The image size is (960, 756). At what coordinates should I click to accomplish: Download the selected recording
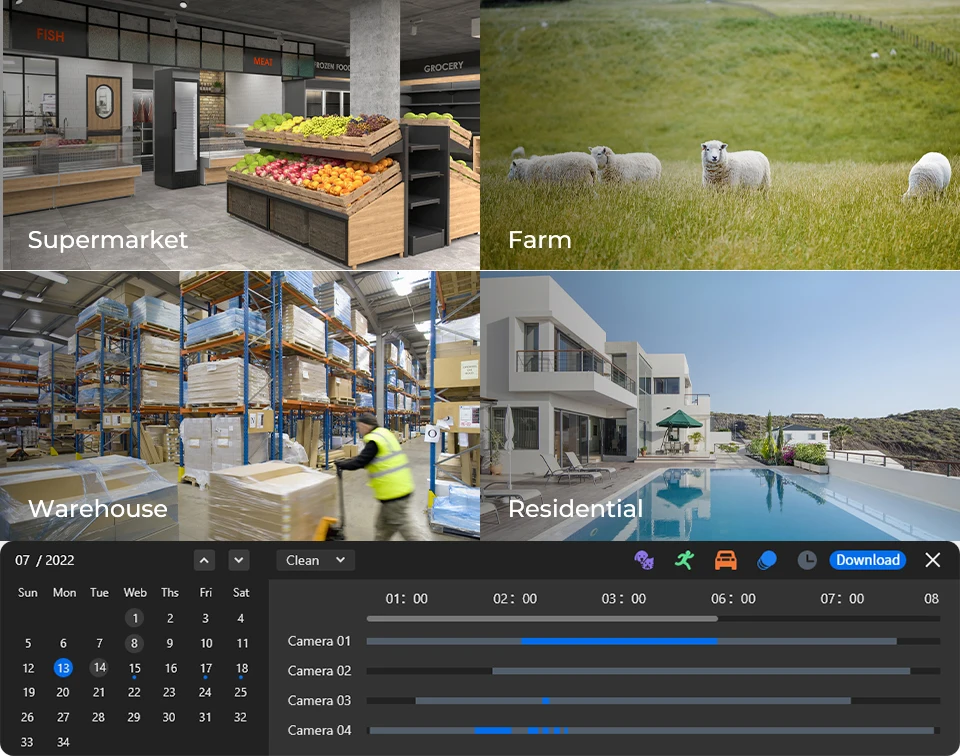coord(868,560)
